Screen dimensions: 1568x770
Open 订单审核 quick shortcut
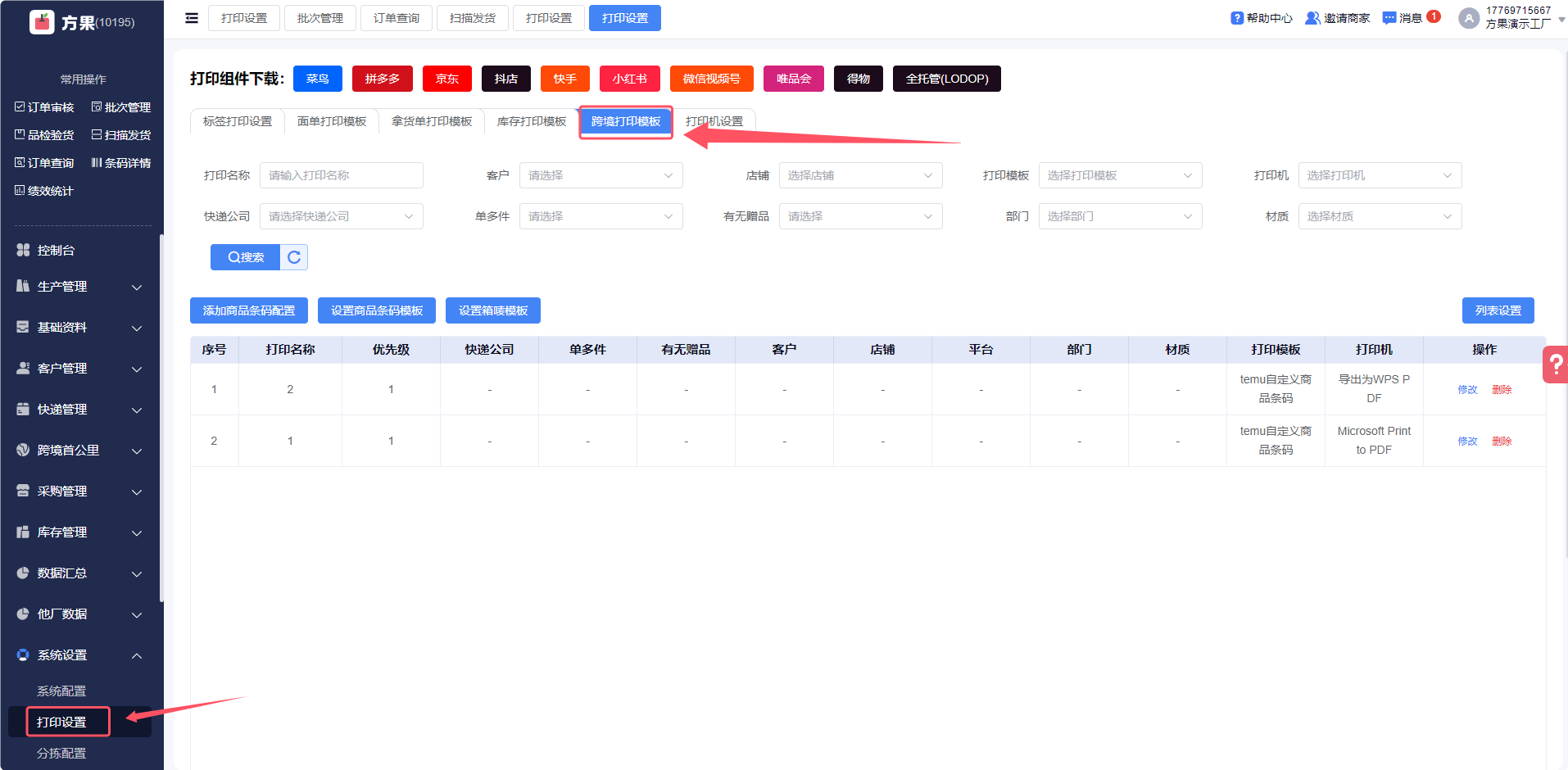point(44,107)
